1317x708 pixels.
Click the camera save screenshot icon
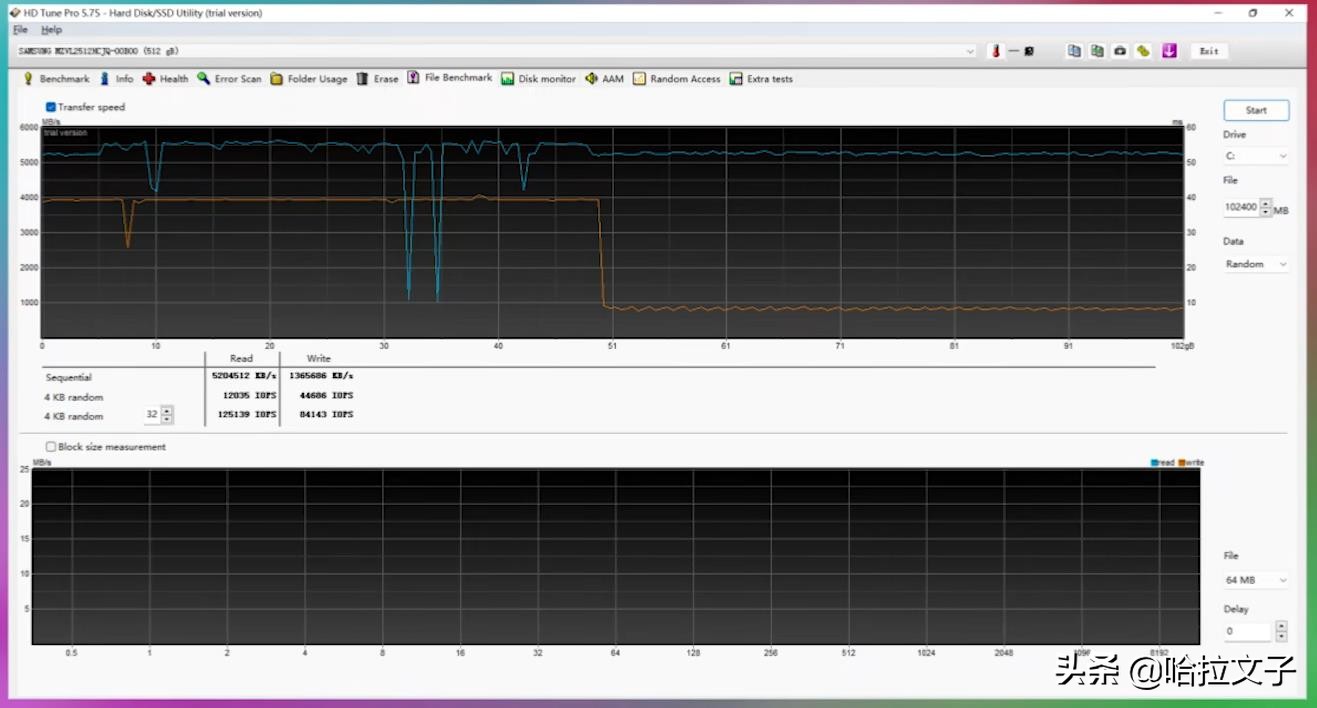pos(1120,51)
